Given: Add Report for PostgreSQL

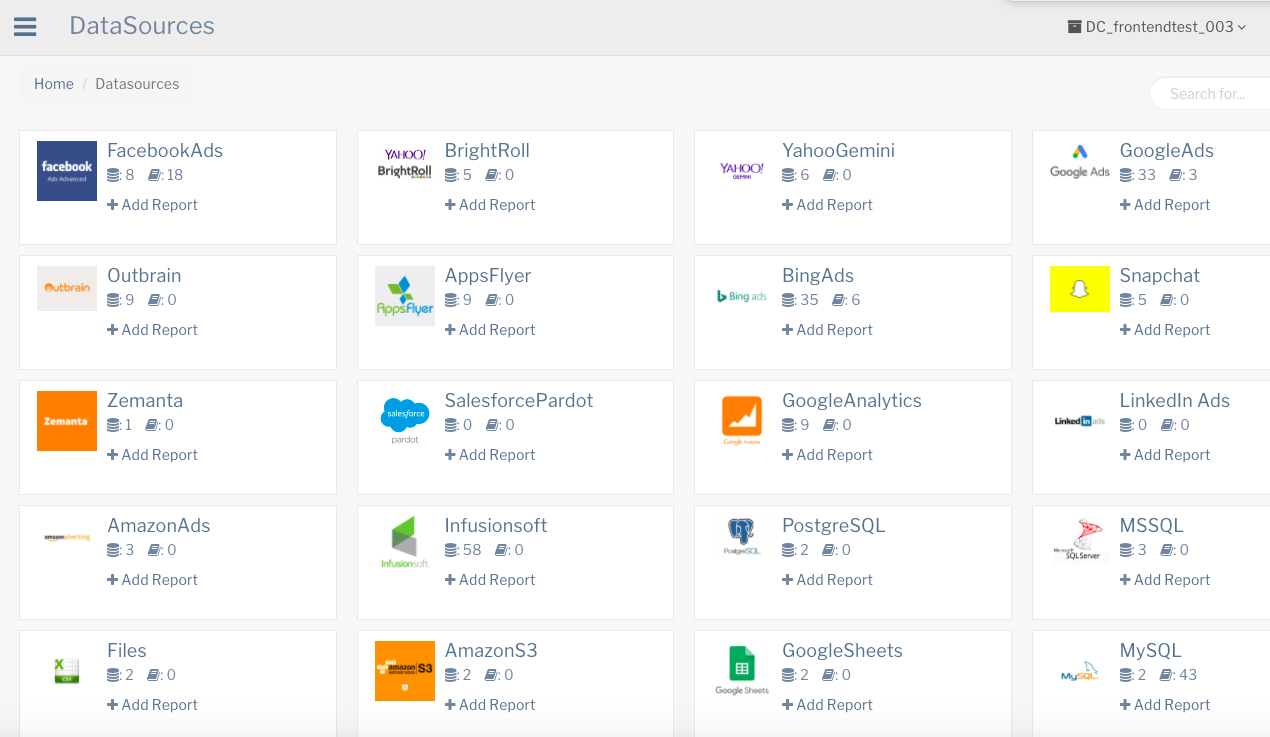Looking at the screenshot, I should tap(827, 580).
